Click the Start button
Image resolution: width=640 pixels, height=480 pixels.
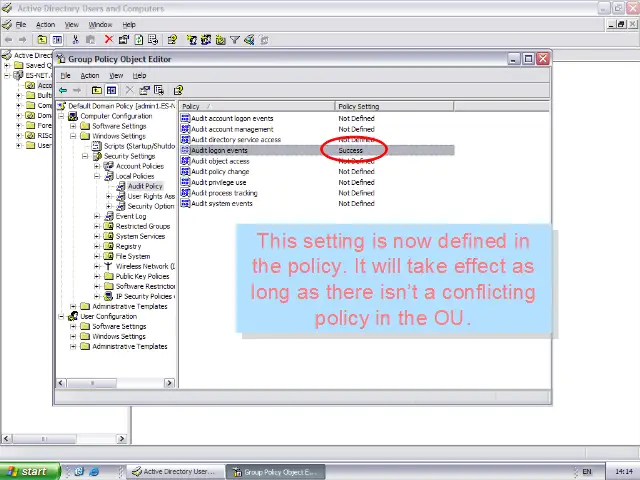click(x=29, y=471)
